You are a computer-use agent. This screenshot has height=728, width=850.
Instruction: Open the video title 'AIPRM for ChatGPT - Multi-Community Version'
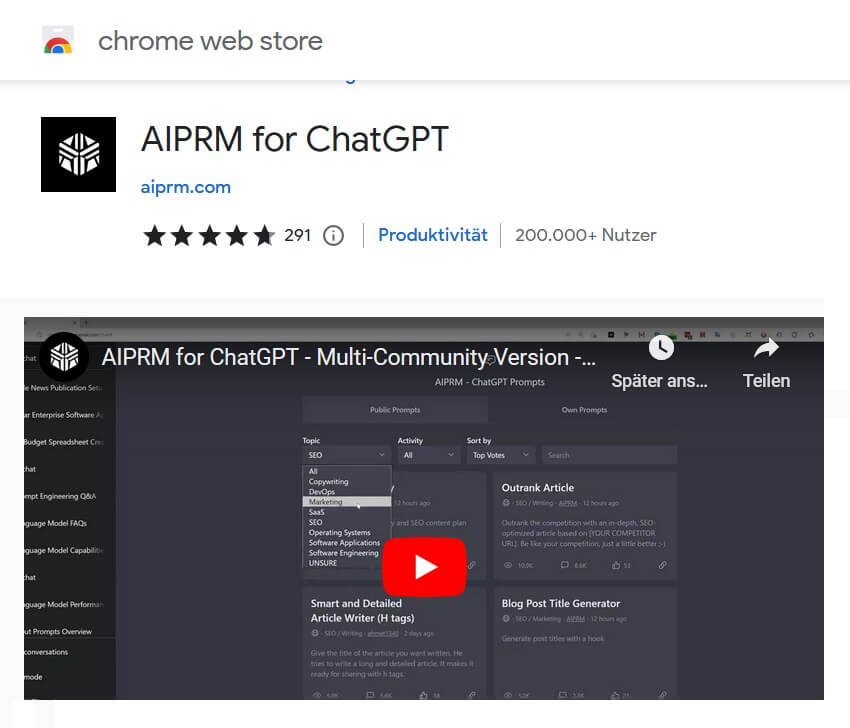point(349,357)
